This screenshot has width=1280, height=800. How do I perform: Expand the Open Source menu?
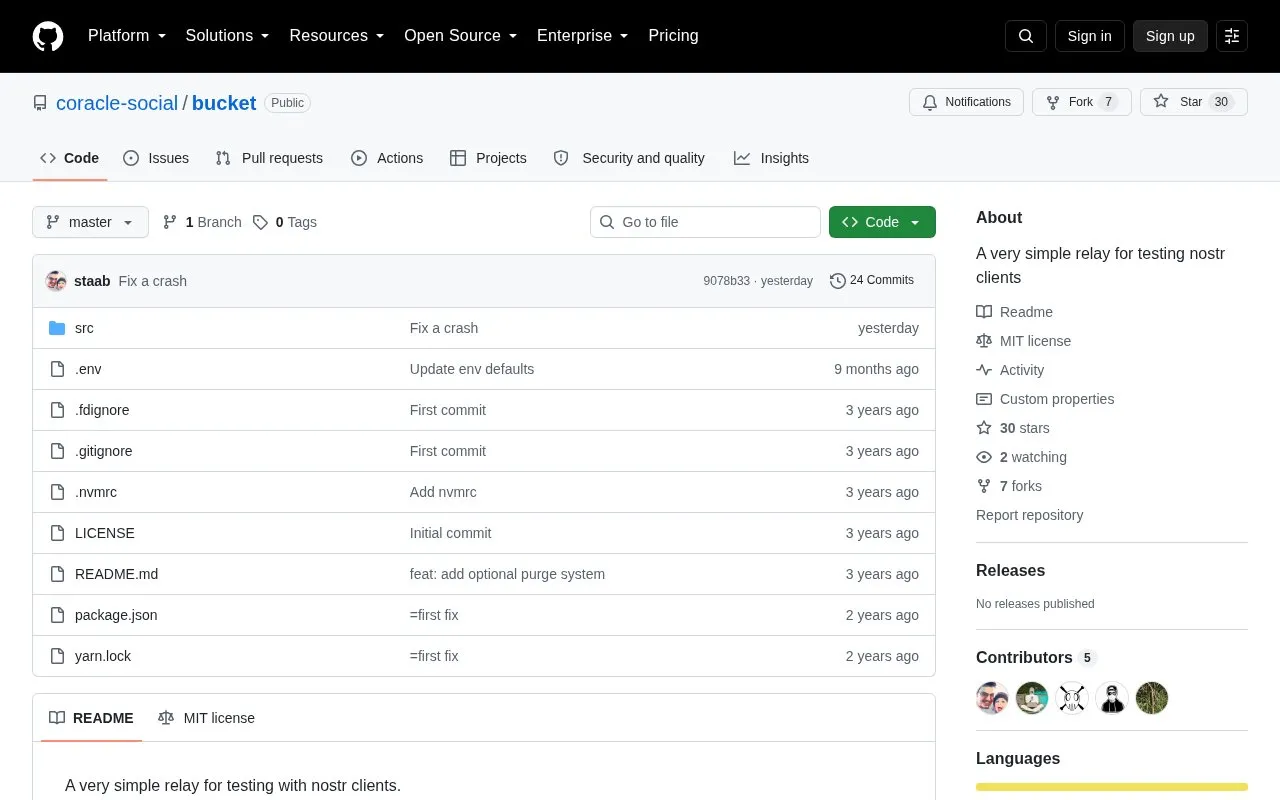pos(460,36)
